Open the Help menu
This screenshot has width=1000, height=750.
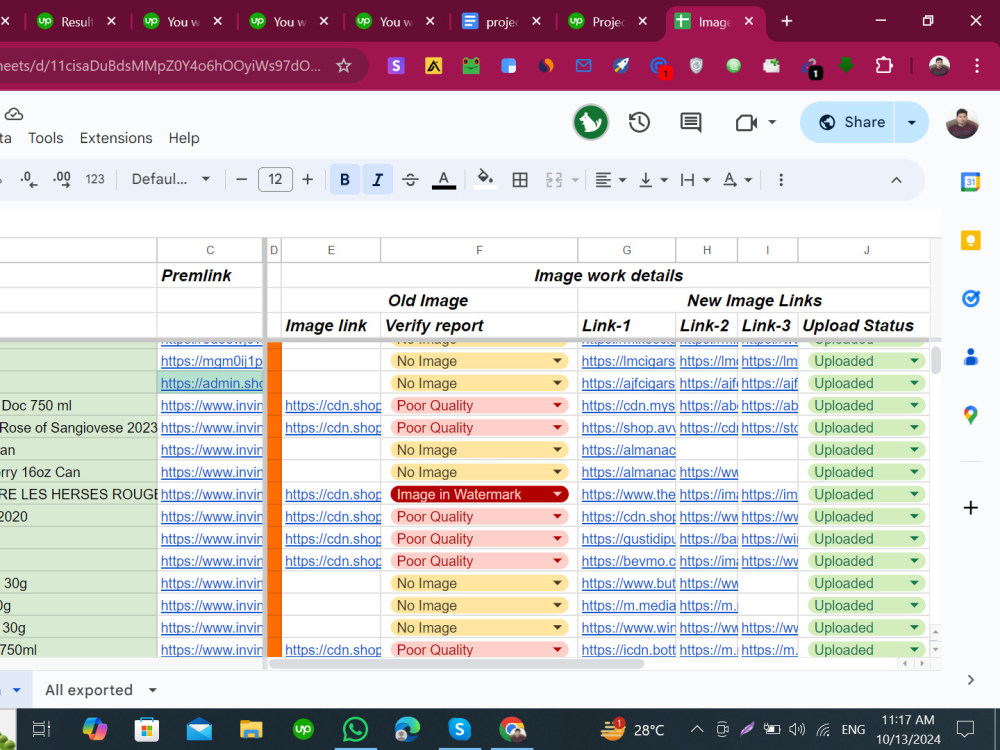point(184,138)
